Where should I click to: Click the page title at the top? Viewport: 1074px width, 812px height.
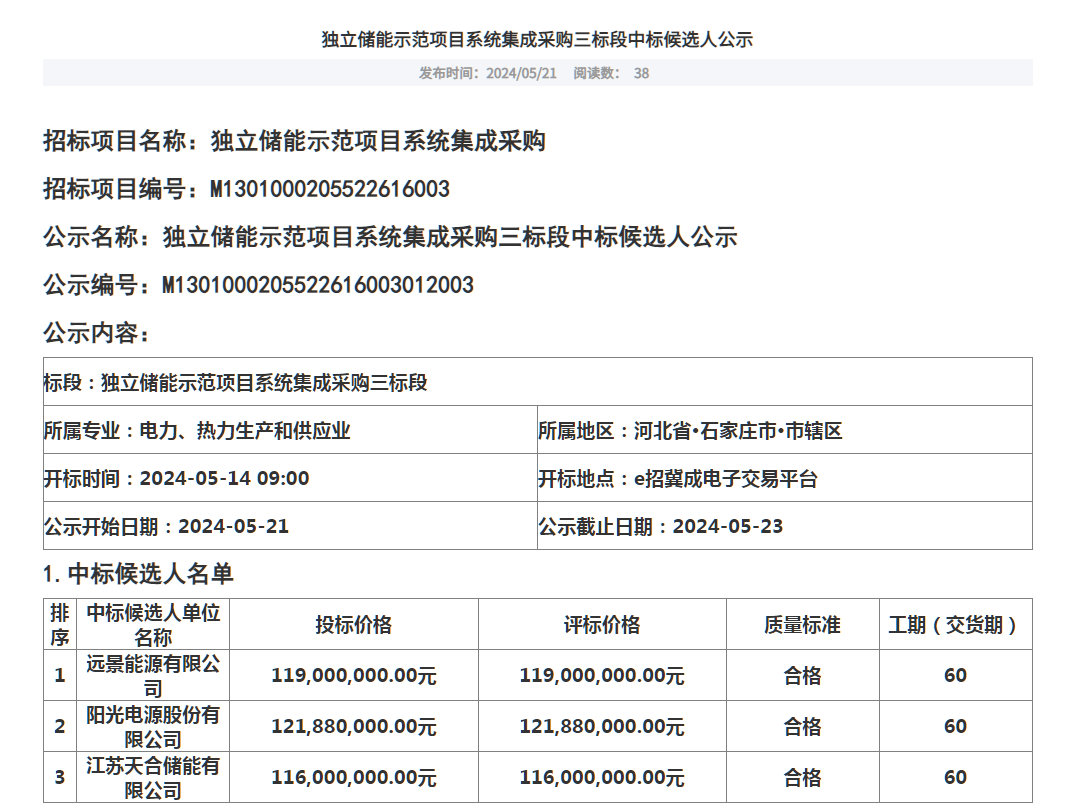click(537, 40)
